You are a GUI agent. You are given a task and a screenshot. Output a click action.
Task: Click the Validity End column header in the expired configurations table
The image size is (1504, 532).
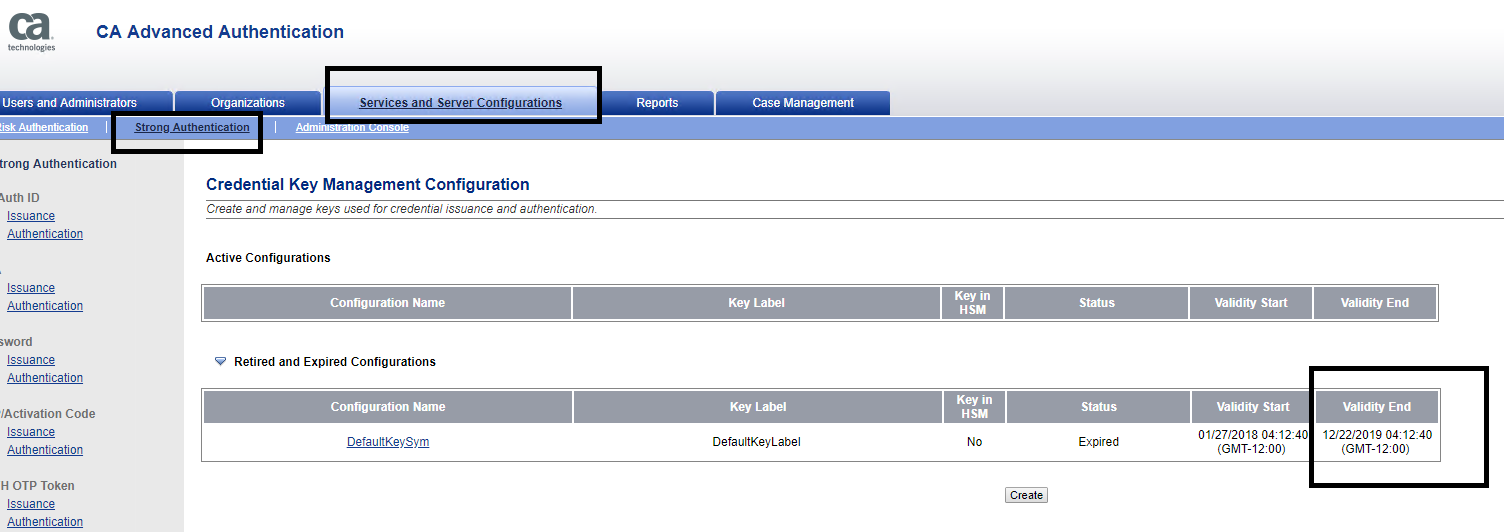coord(1376,407)
